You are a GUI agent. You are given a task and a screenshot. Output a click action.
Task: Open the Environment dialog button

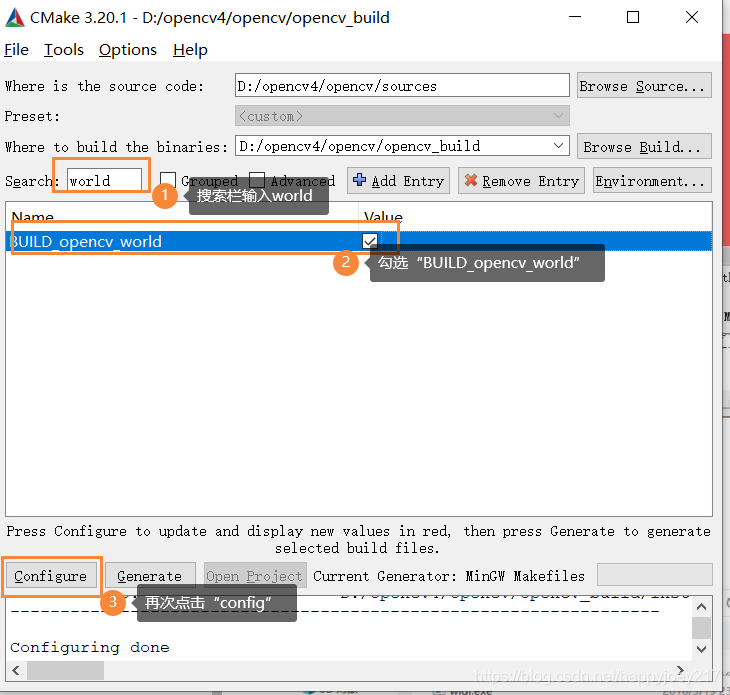pyautogui.click(x=652, y=181)
